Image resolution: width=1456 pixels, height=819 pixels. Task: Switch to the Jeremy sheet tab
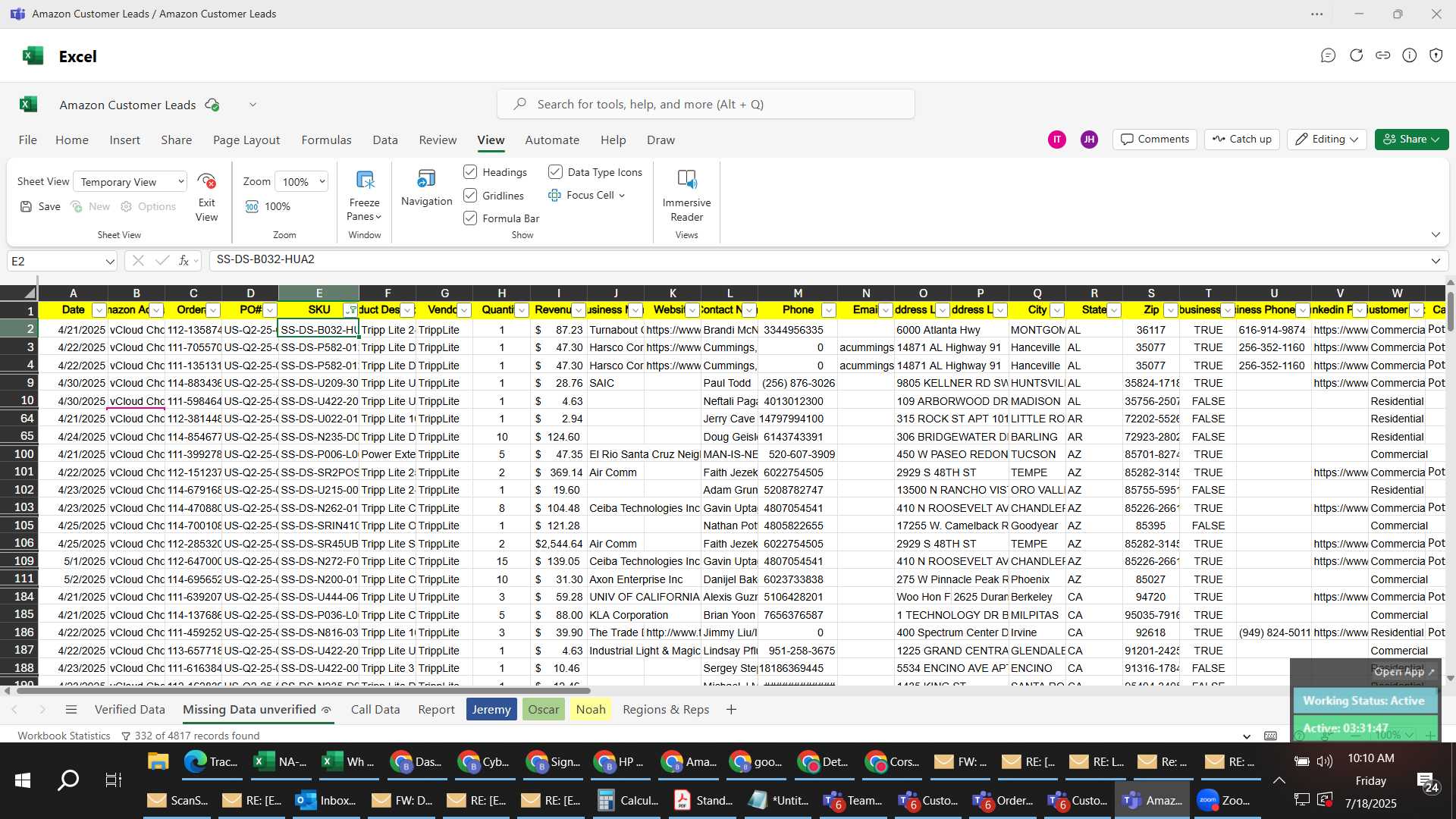[x=491, y=710]
